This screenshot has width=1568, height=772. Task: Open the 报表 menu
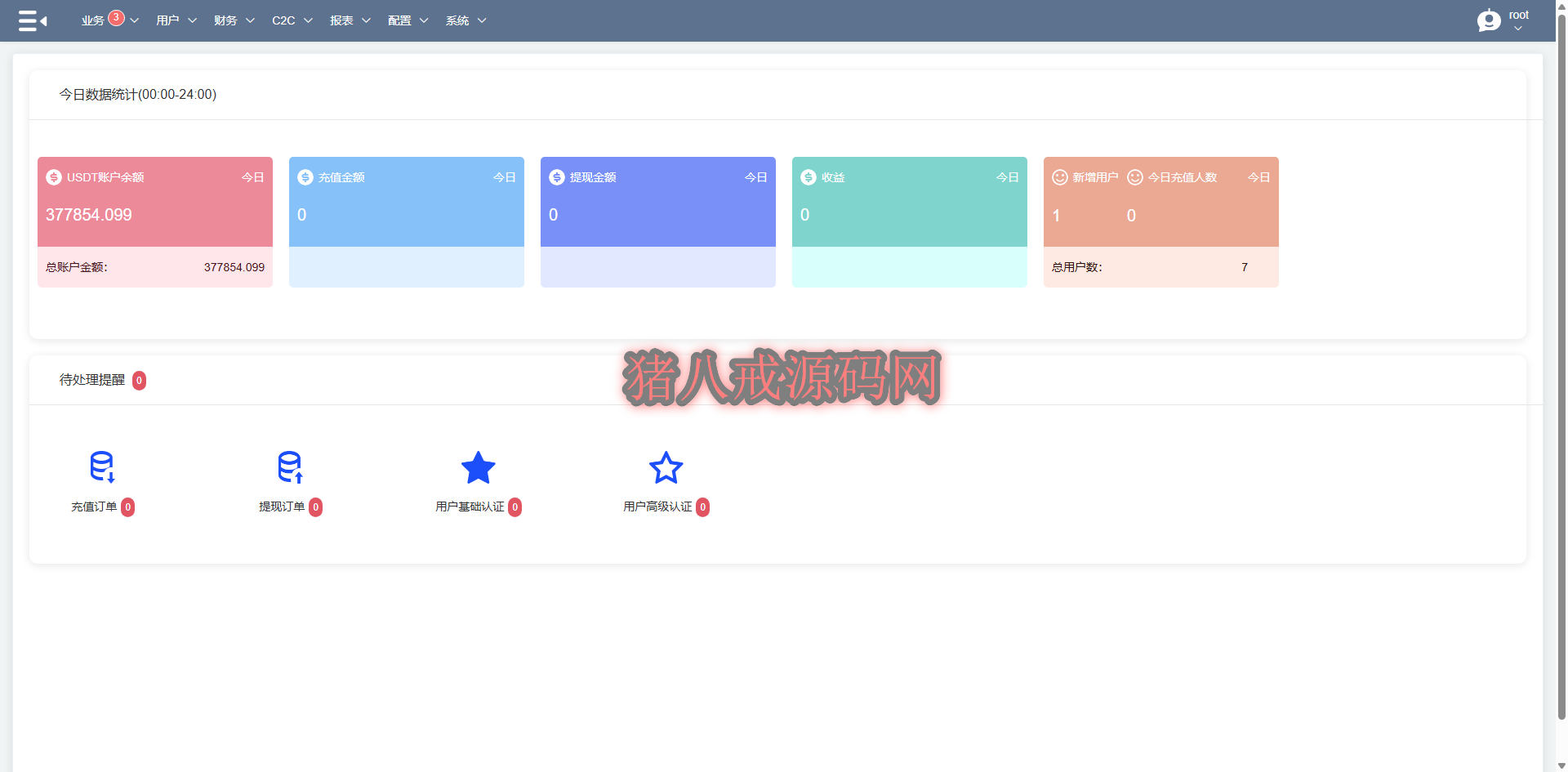click(341, 20)
